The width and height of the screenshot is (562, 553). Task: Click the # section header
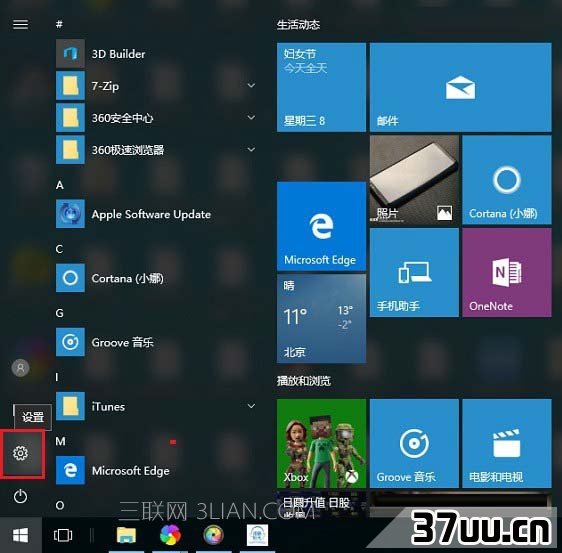(59, 24)
